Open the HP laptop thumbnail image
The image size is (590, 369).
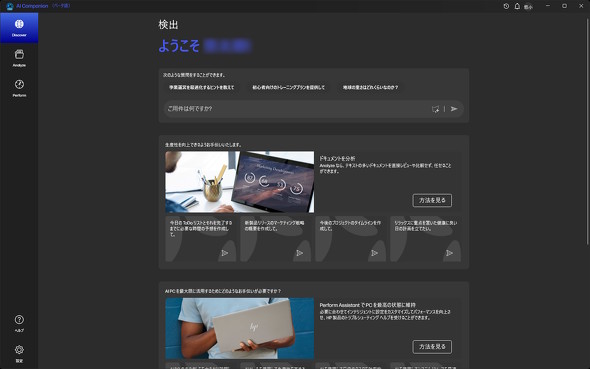[240, 328]
